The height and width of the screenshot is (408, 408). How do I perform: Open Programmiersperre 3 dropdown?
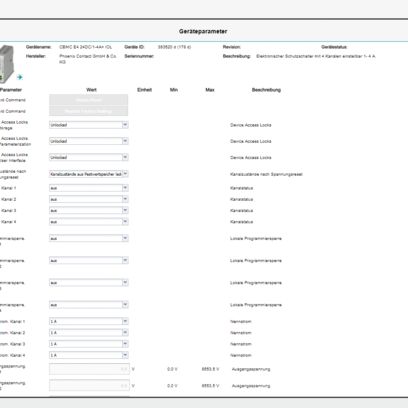pos(89,283)
